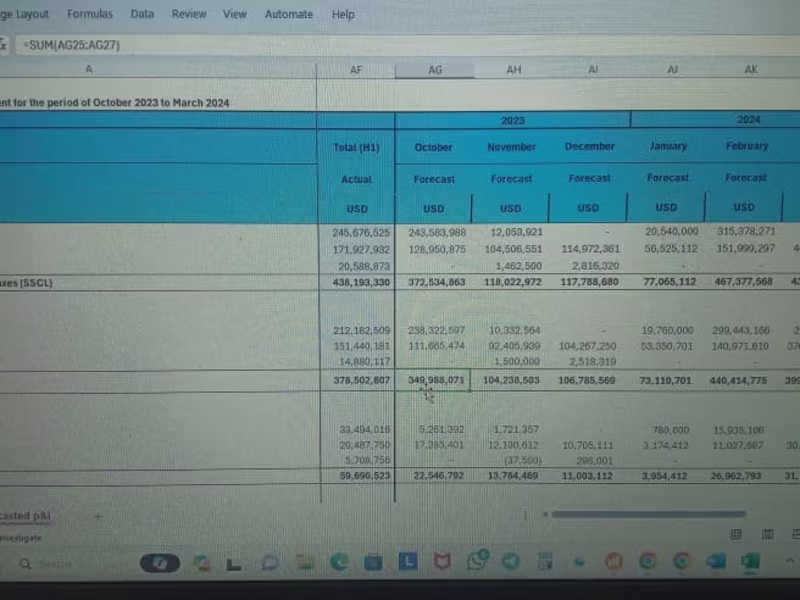Open the Data ribbon tab

[x=142, y=14]
